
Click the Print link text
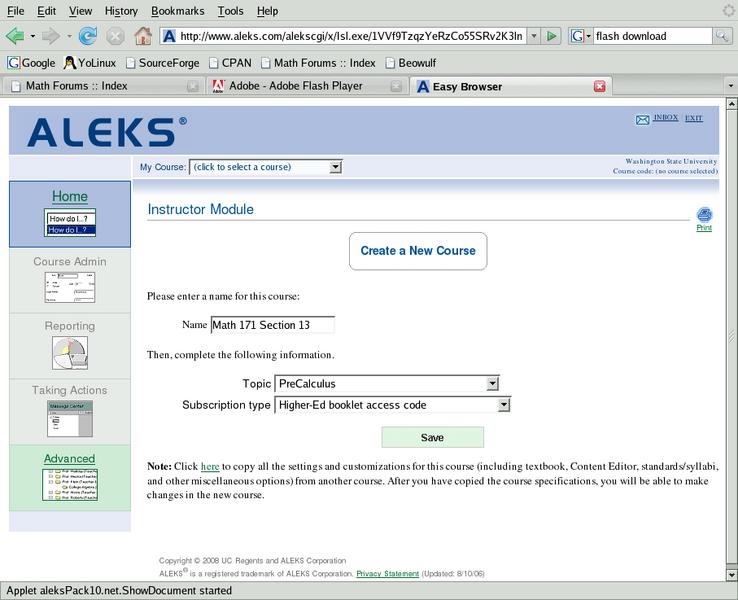point(704,228)
